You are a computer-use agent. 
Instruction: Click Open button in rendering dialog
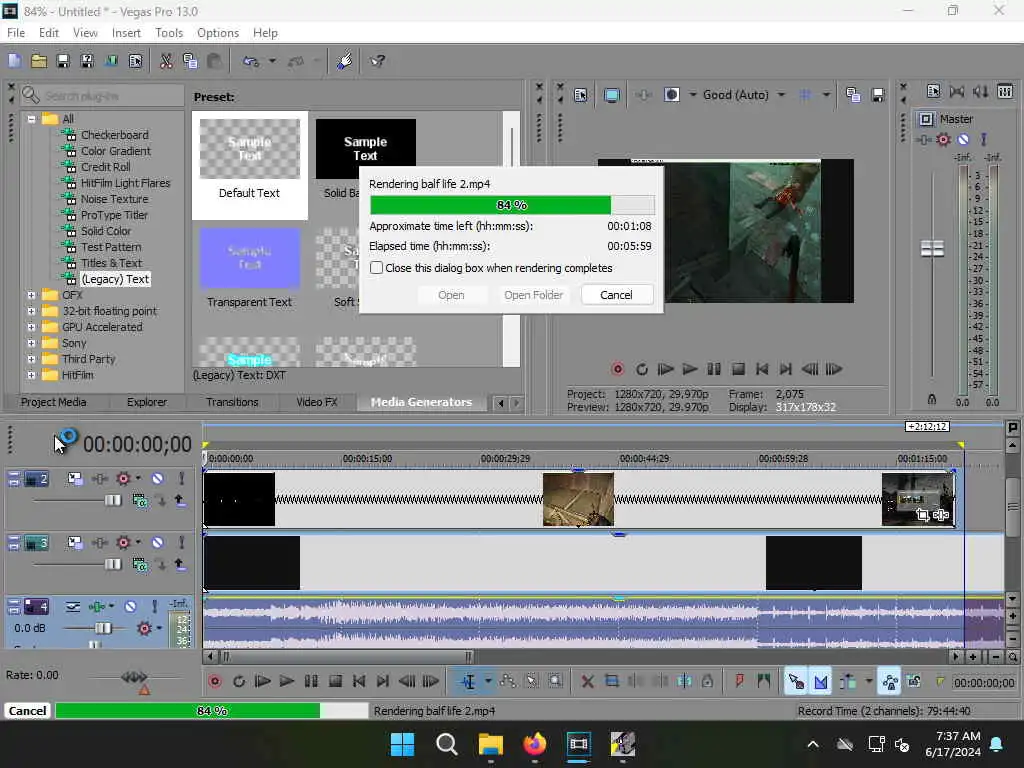pos(451,295)
